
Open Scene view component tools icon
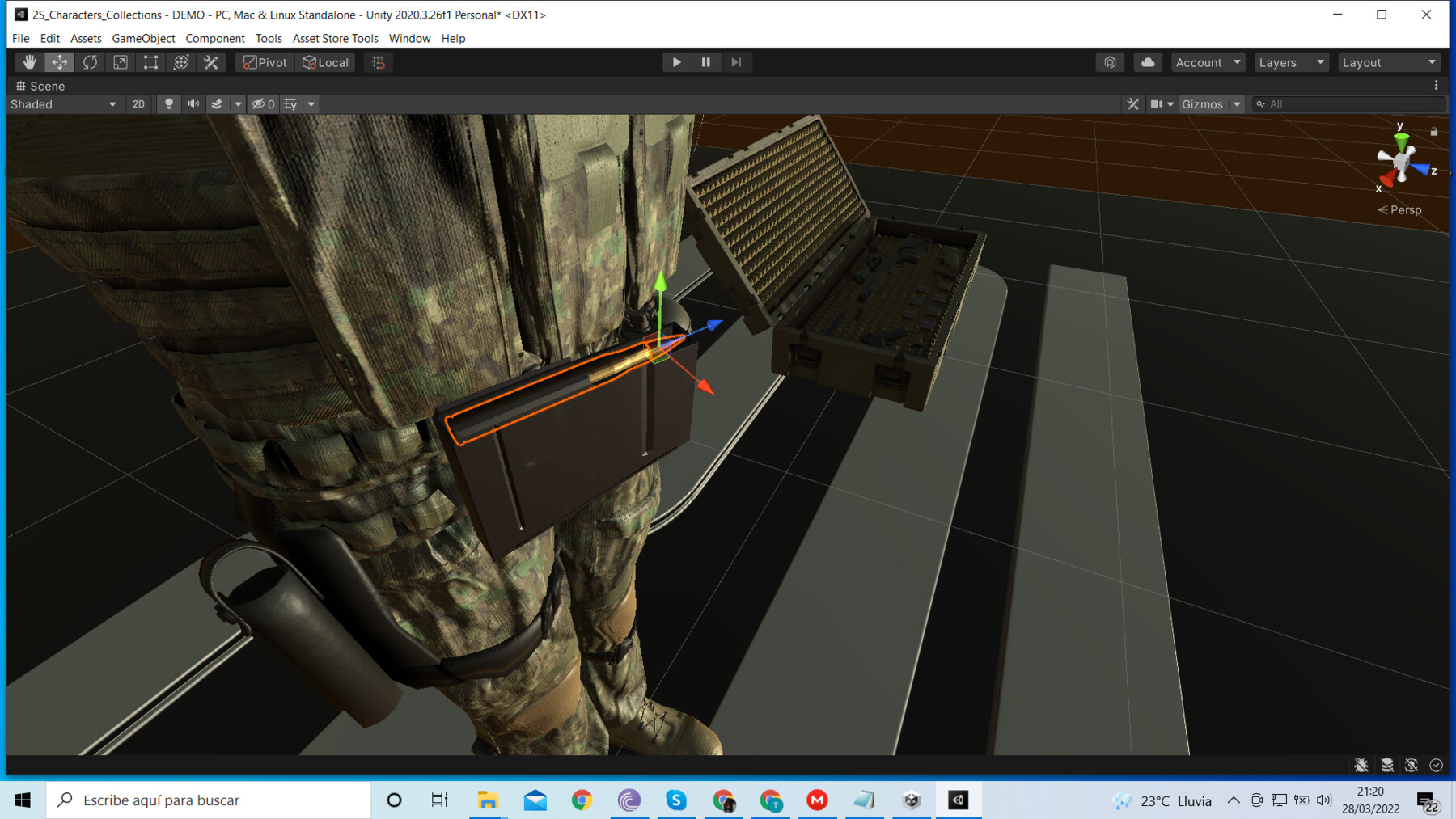click(x=1132, y=104)
